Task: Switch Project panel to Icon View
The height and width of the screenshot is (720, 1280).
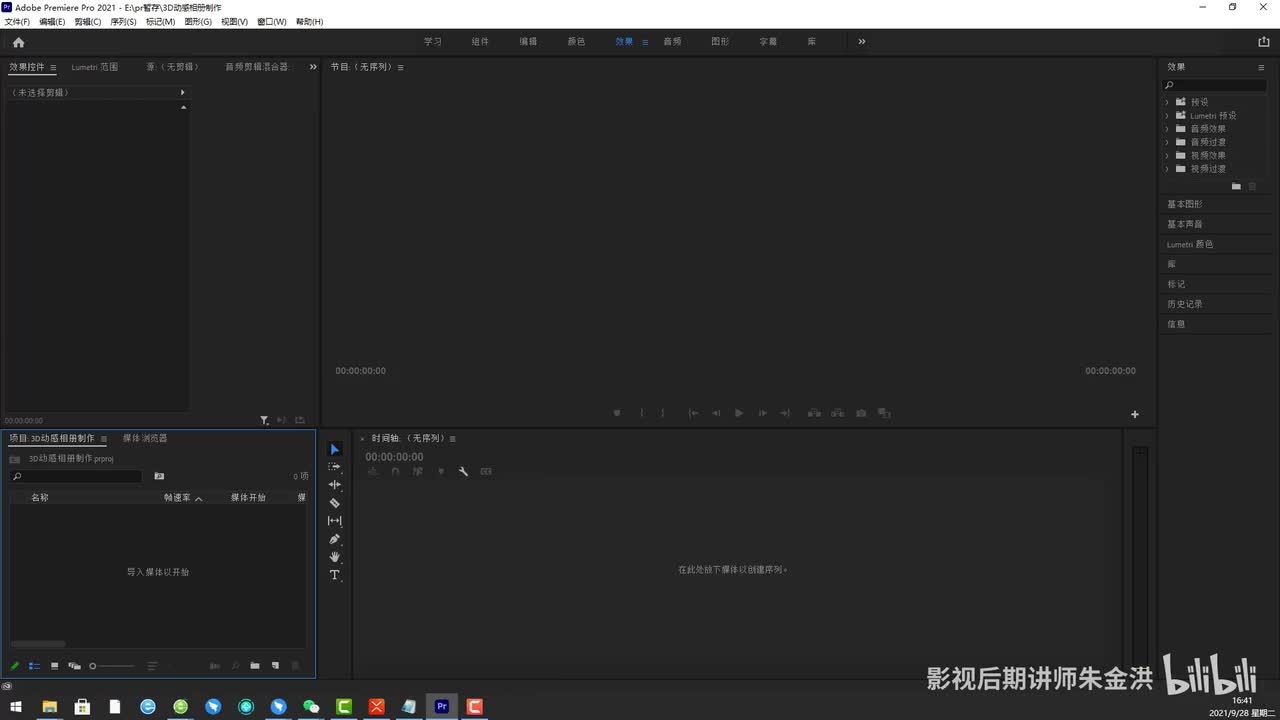Action: point(54,666)
